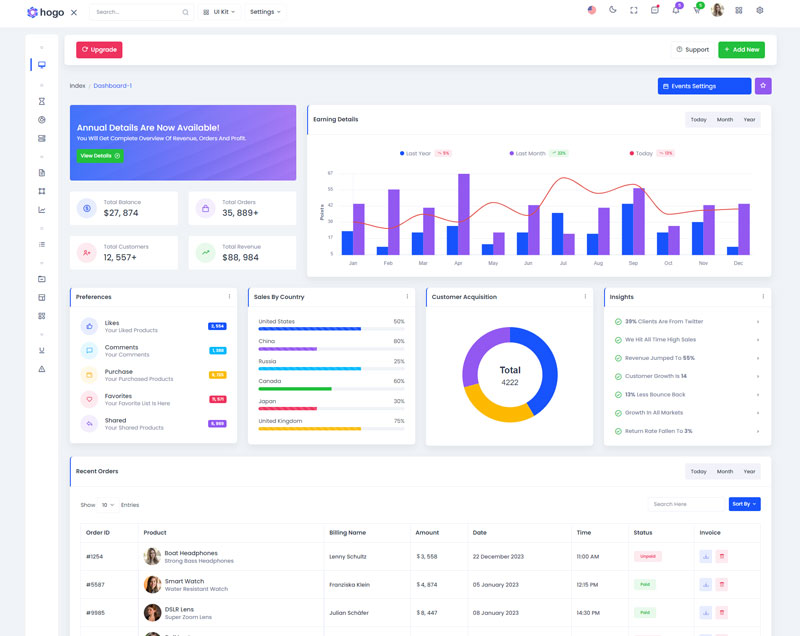Open the chart icon in sidebar

[x=41, y=210]
